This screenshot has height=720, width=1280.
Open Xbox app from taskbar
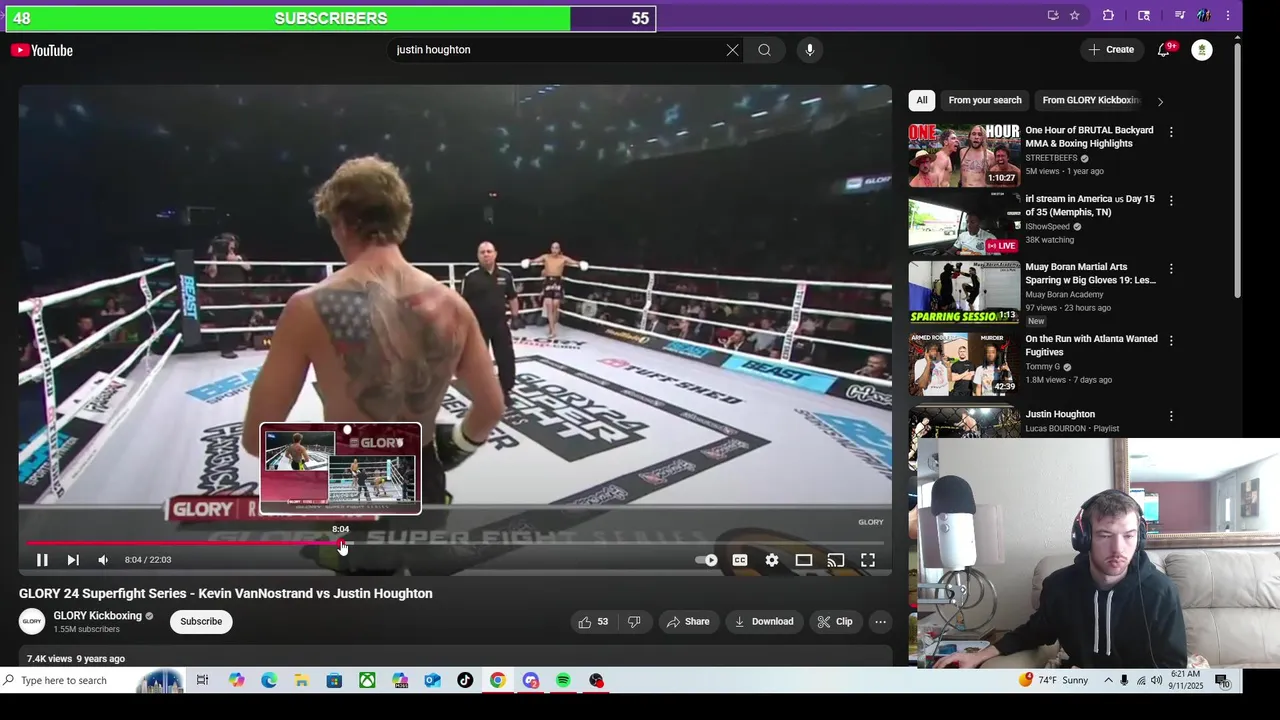[x=367, y=681]
